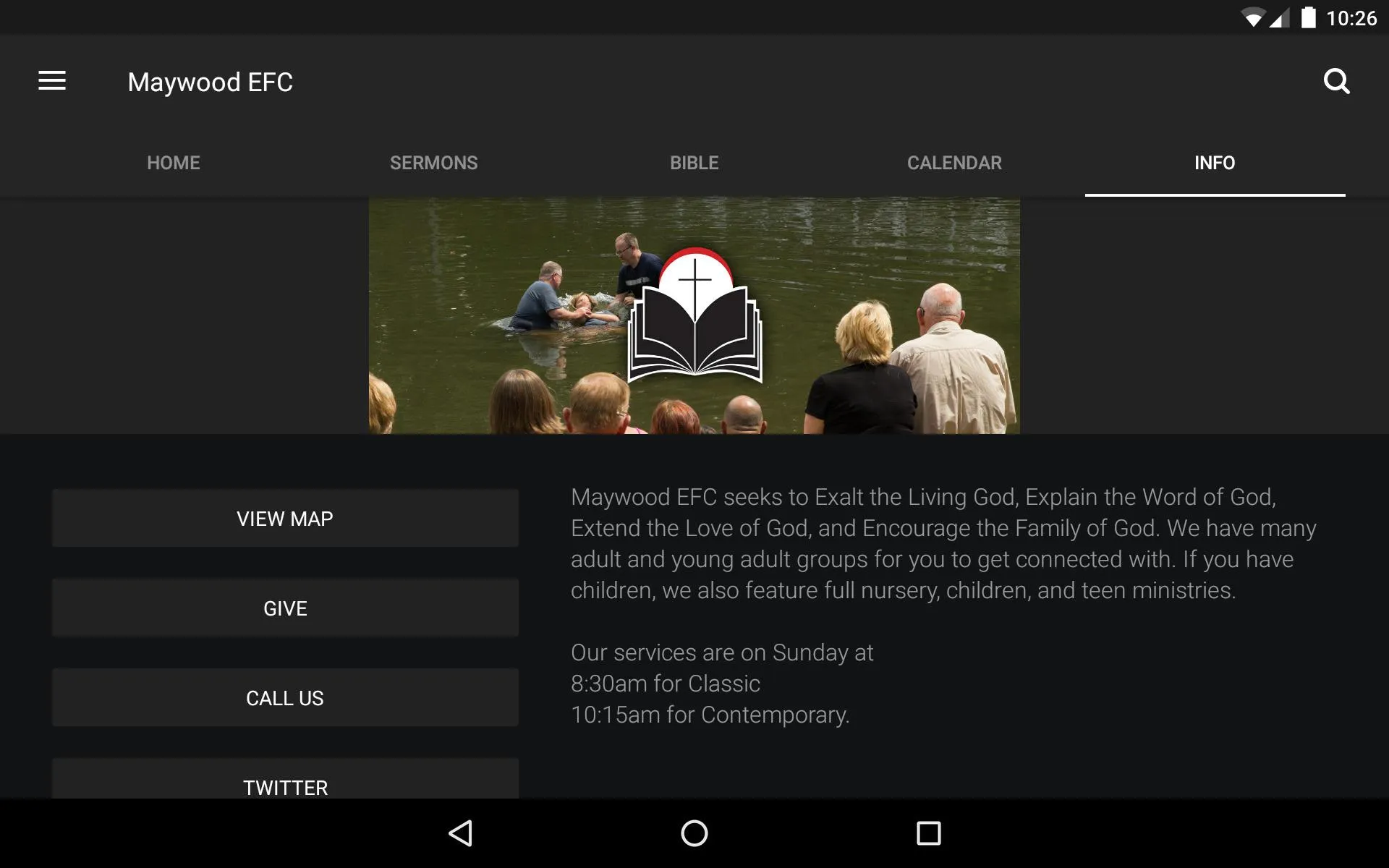Image resolution: width=1389 pixels, height=868 pixels.
Task: Click the CALL US option
Action: (x=285, y=697)
